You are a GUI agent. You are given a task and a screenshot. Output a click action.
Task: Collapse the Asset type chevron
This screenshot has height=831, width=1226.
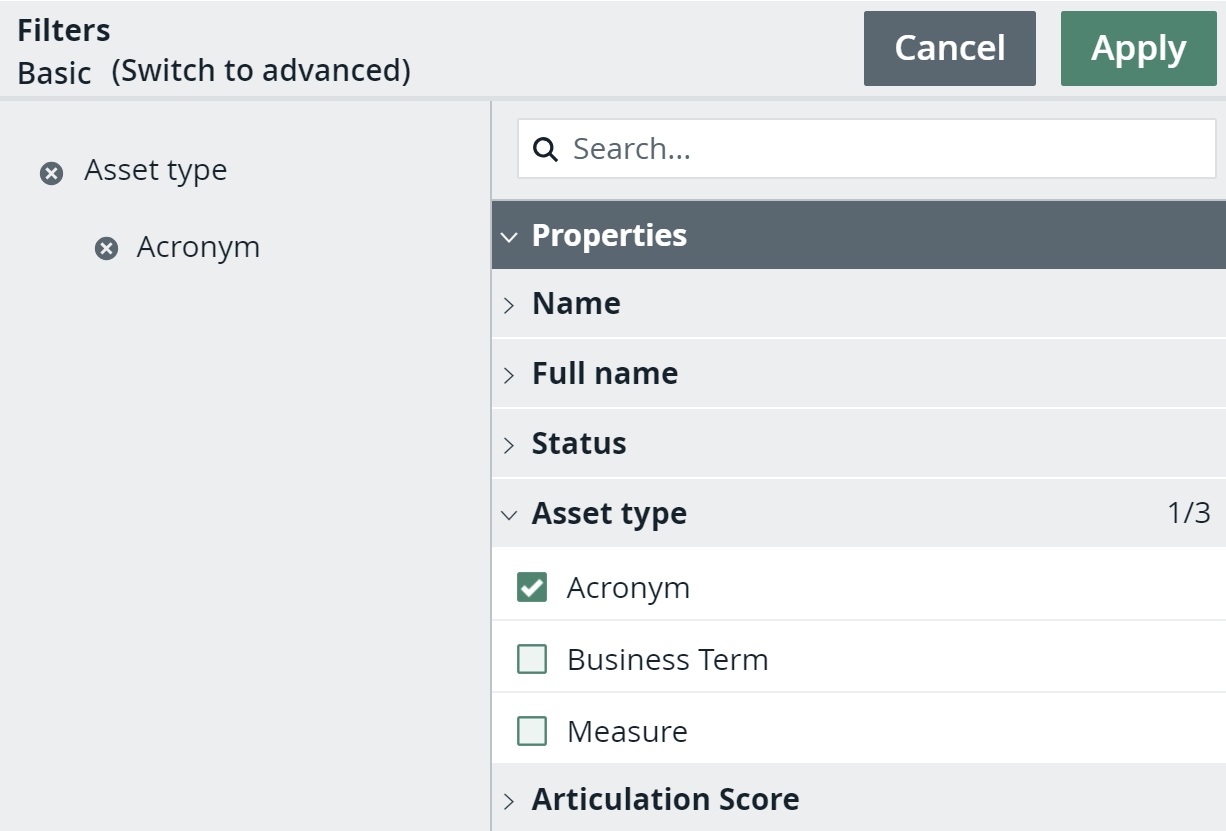click(509, 515)
